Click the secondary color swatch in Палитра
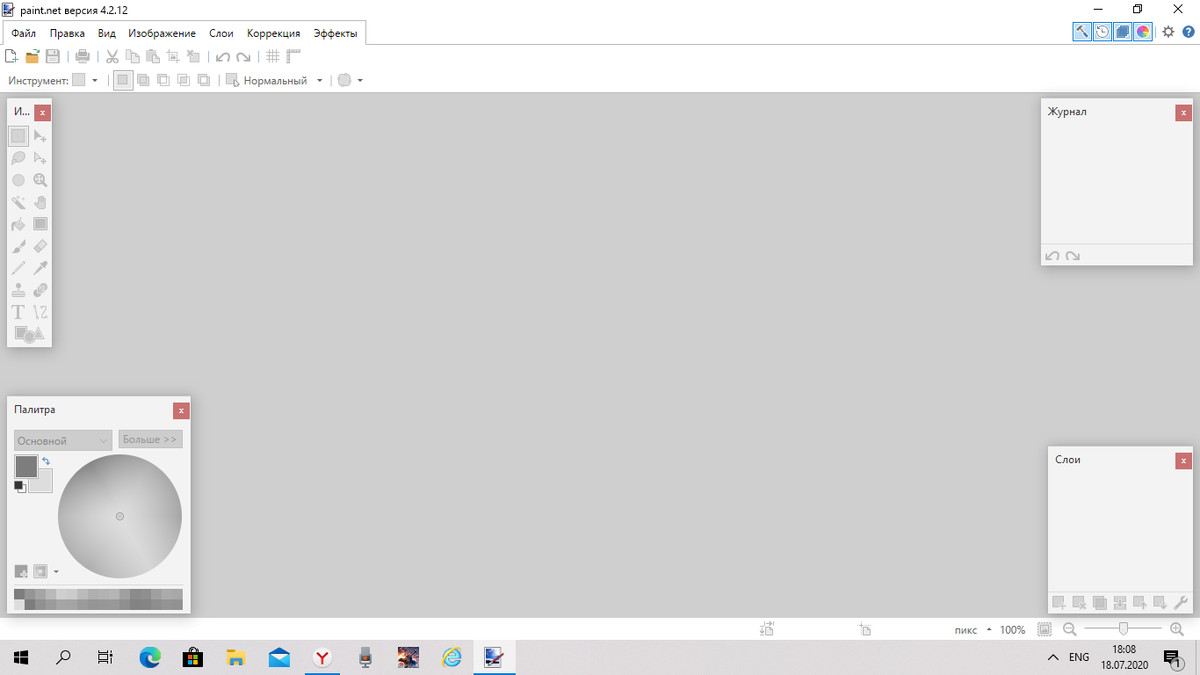 point(43,484)
